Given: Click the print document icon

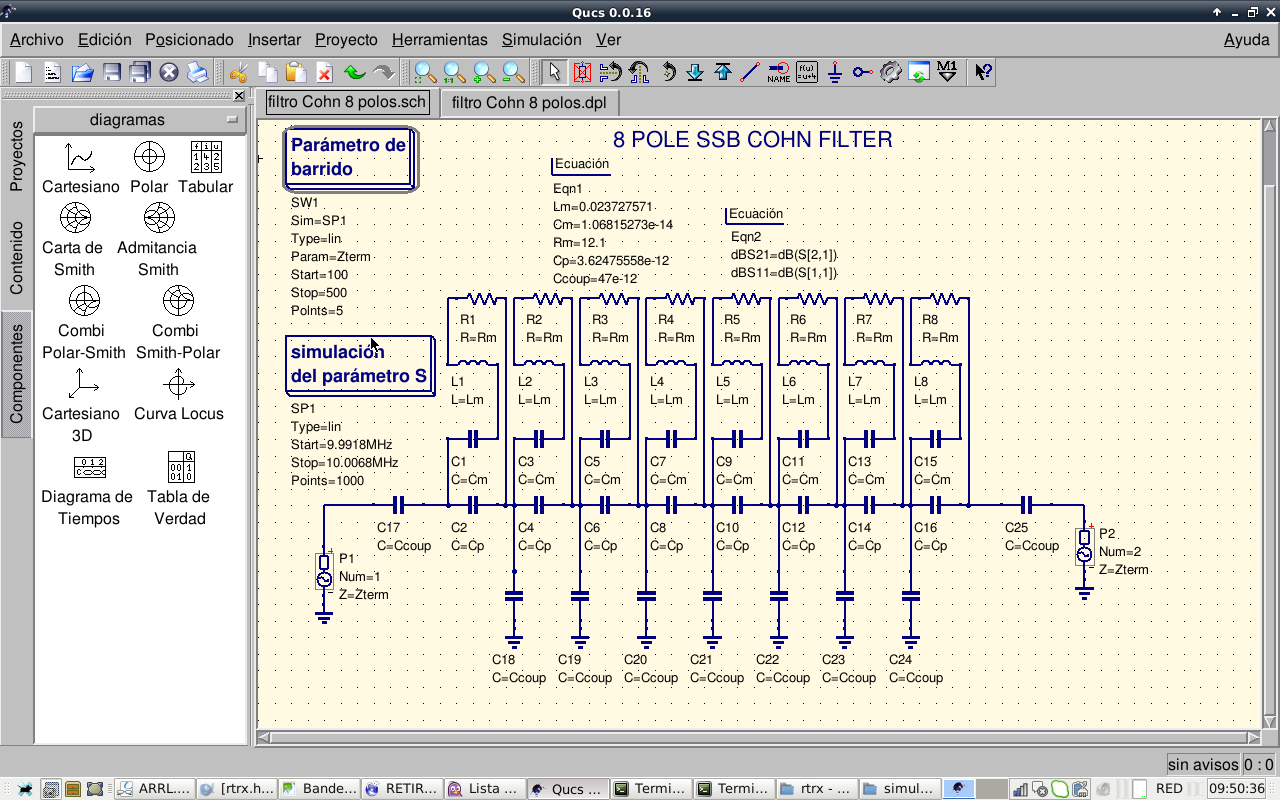Looking at the screenshot, I should [x=197, y=72].
